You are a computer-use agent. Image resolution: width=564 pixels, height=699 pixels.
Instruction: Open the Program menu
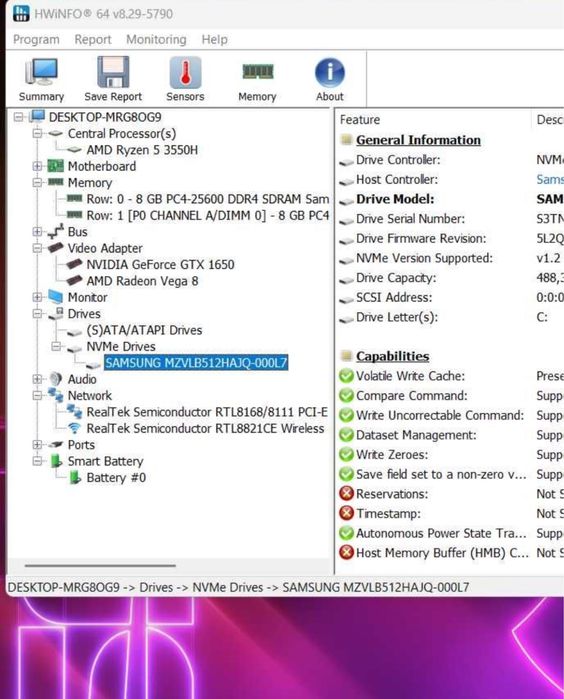click(36, 40)
